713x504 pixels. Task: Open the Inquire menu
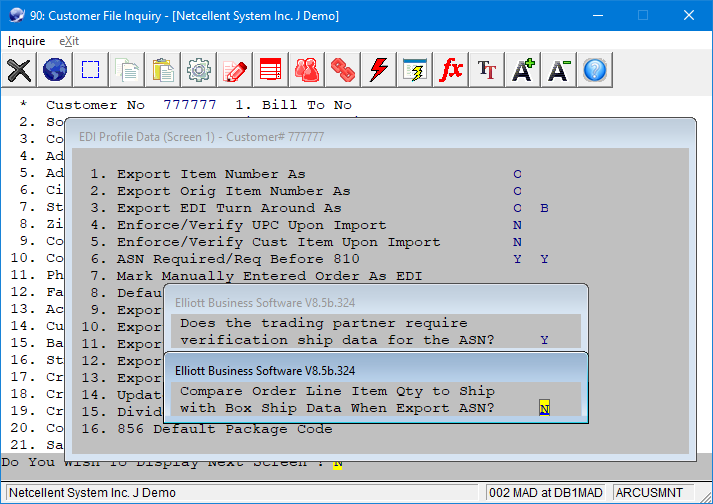pos(27,41)
